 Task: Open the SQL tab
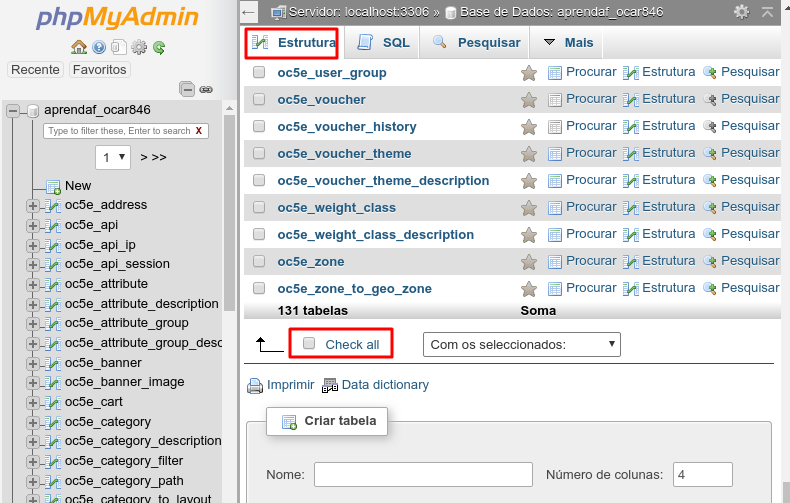(x=384, y=43)
